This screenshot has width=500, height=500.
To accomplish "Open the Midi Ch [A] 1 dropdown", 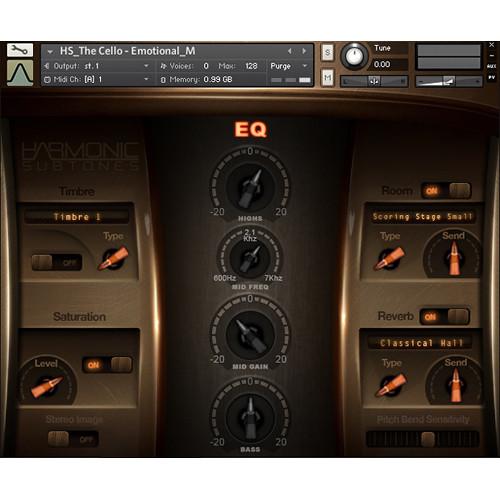I will pos(97,79).
